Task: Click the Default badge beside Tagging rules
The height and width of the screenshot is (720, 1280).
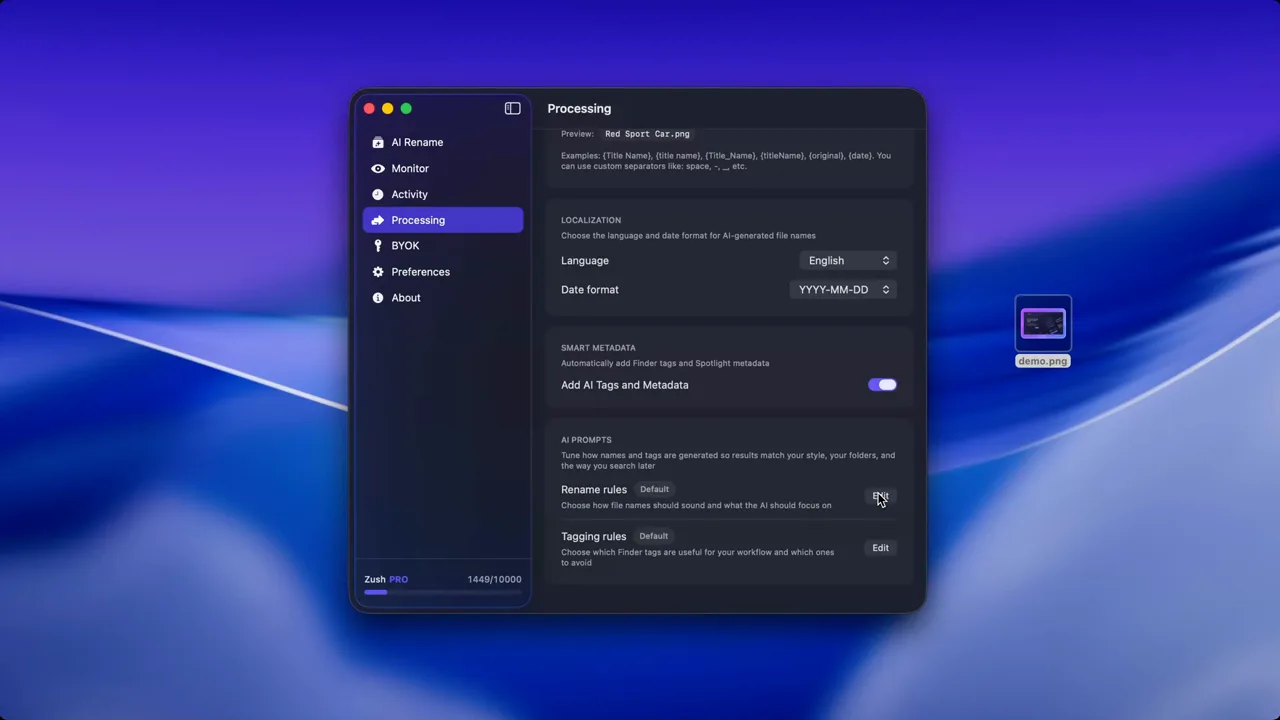Action: tap(653, 536)
